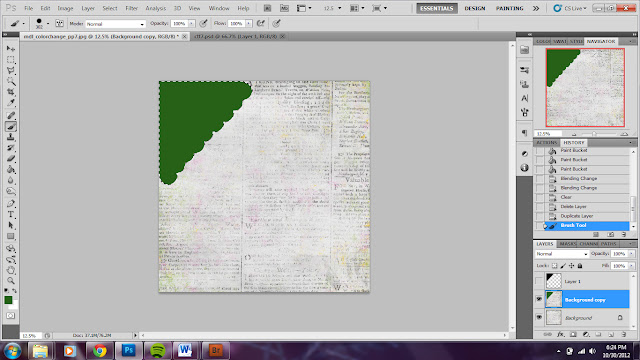
Task: Toggle tablet pressure controls opacity
Action: point(203,24)
